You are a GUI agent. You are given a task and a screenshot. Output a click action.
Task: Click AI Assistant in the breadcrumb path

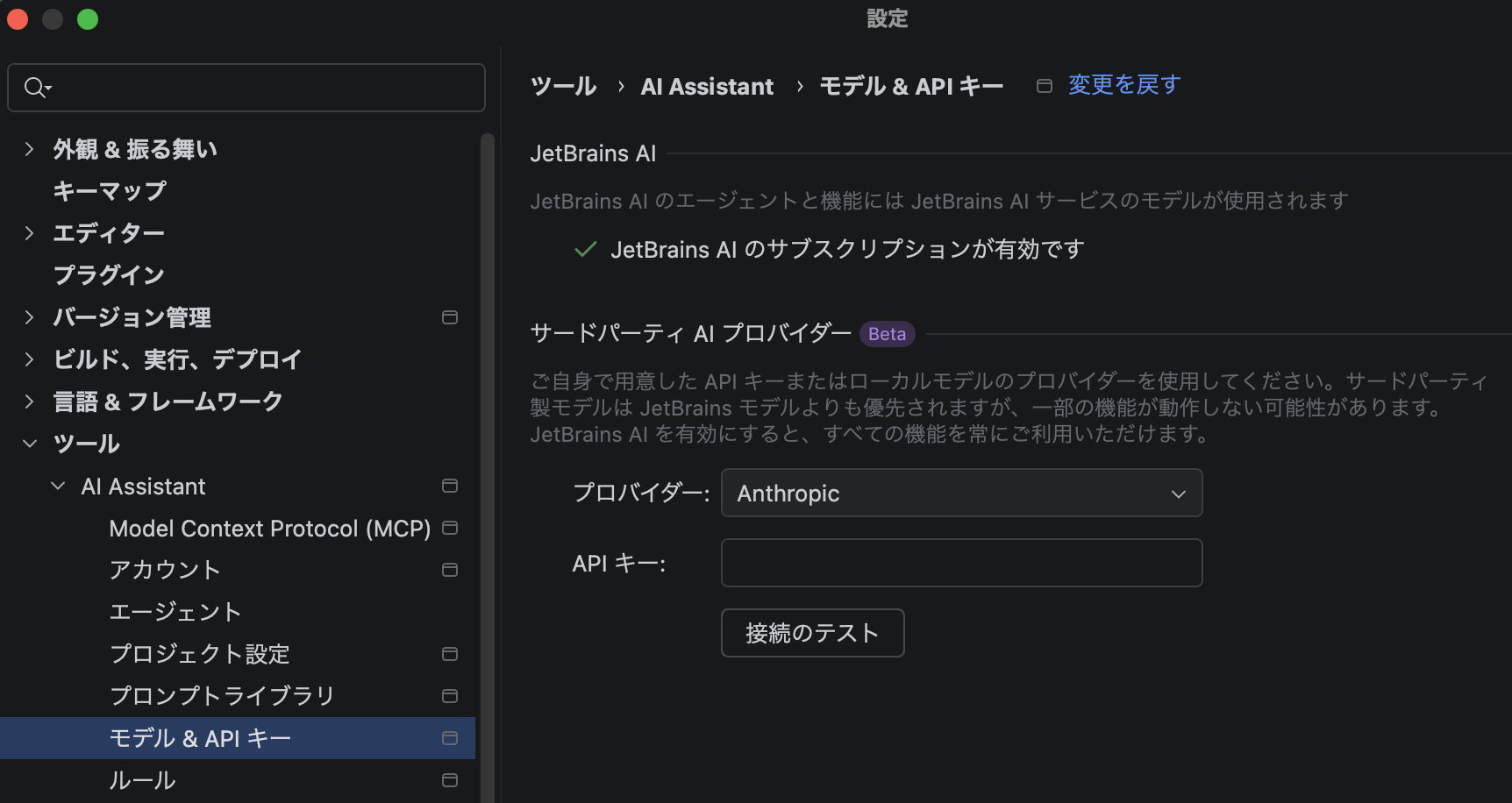point(707,87)
